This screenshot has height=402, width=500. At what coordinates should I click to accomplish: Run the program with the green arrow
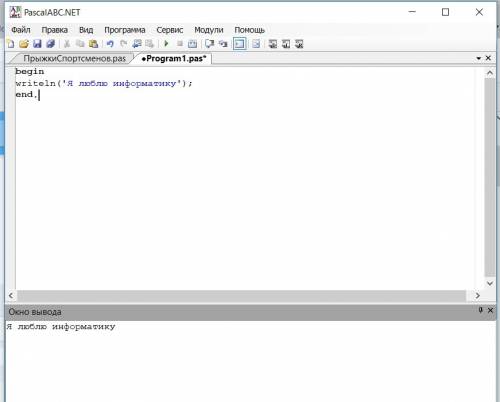pyautogui.click(x=166, y=44)
